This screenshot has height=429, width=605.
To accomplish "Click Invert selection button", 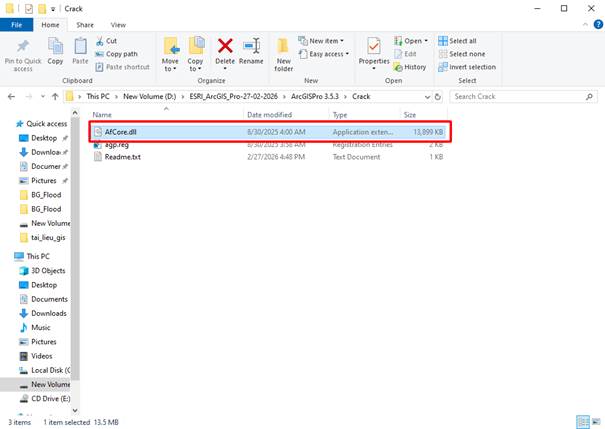I will pos(472,67).
